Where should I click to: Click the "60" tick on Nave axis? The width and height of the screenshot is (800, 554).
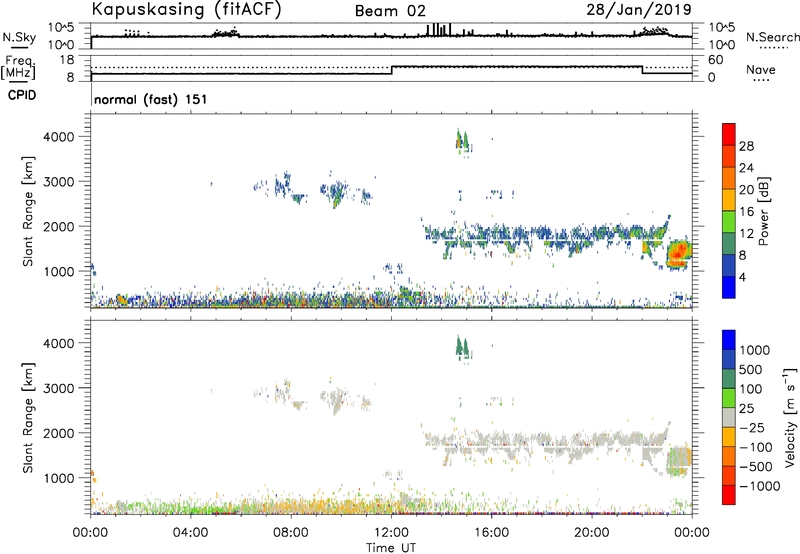tap(716, 60)
